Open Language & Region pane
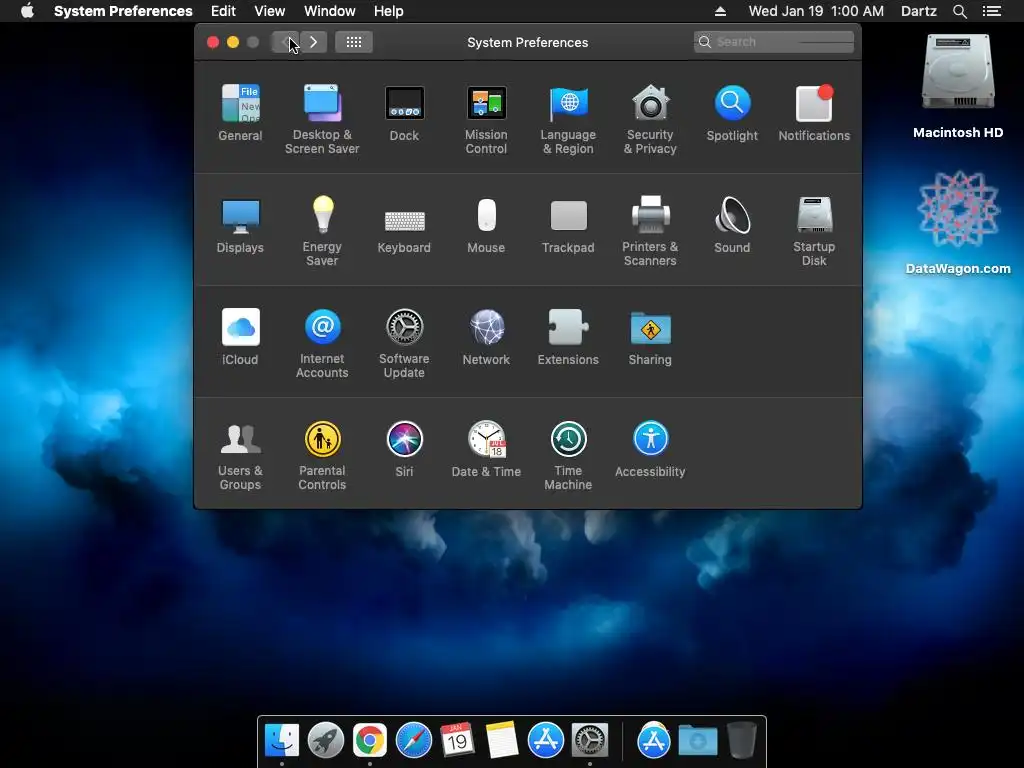 (x=568, y=119)
